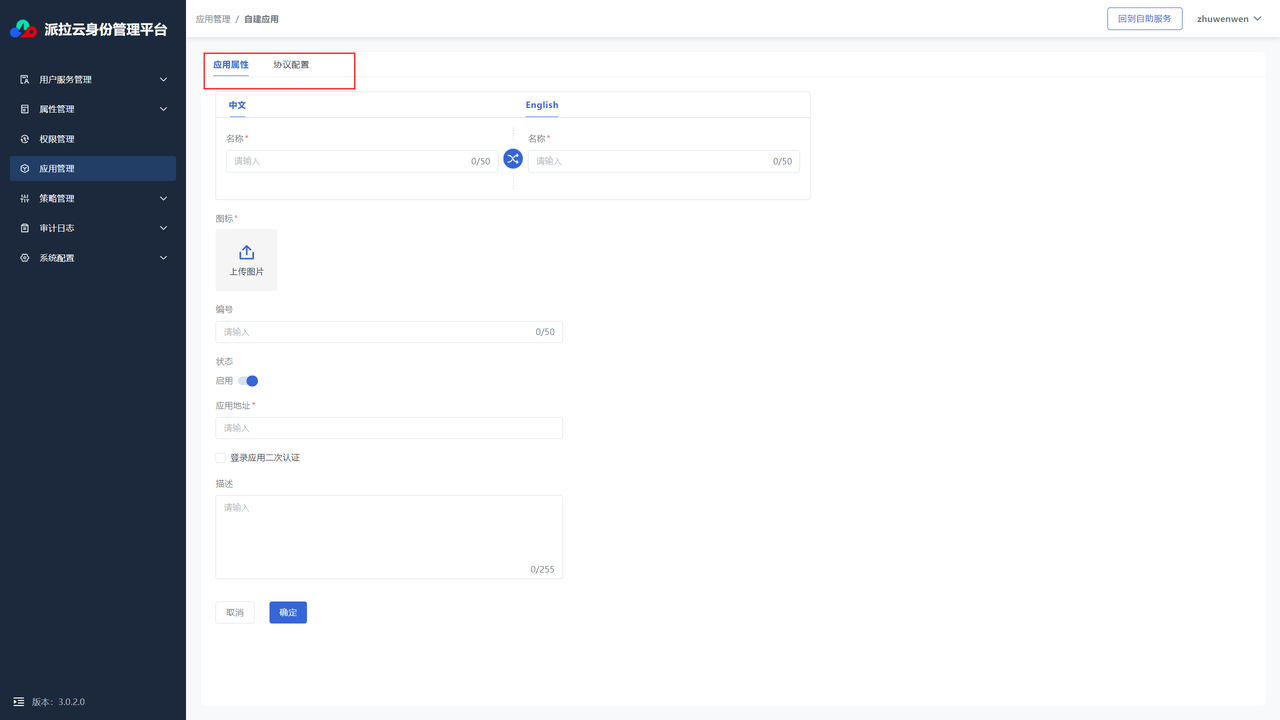Click the 回到自助服务 button
The height and width of the screenshot is (720, 1280).
[x=1144, y=19]
